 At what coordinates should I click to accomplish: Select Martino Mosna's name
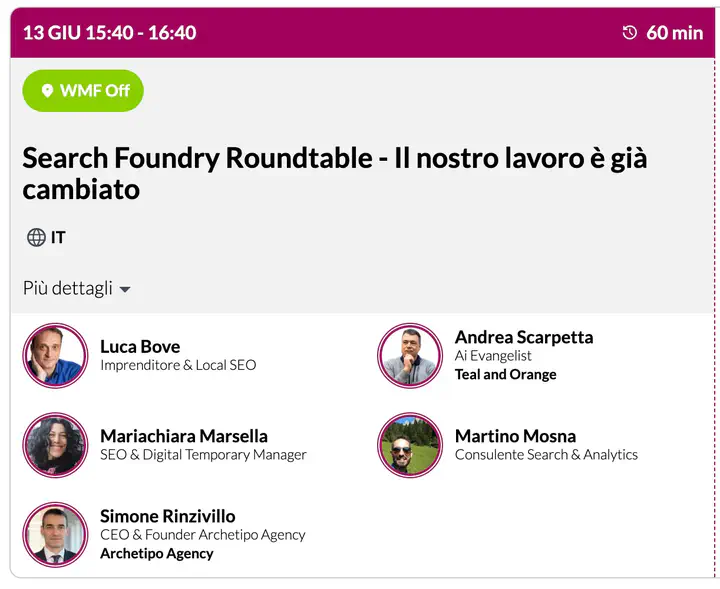pos(515,436)
